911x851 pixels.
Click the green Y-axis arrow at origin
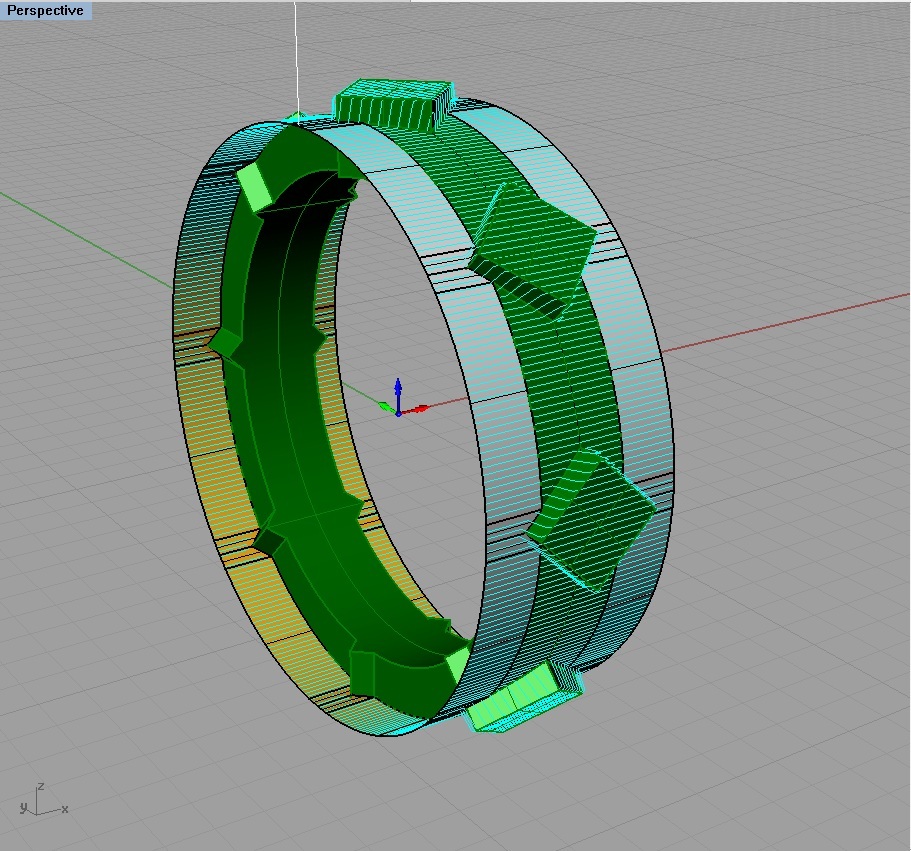(x=384, y=405)
